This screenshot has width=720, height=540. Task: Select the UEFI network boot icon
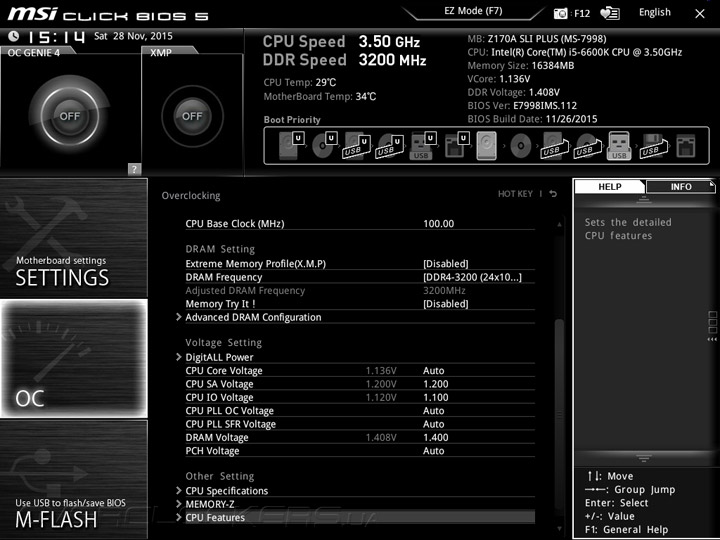[456, 145]
